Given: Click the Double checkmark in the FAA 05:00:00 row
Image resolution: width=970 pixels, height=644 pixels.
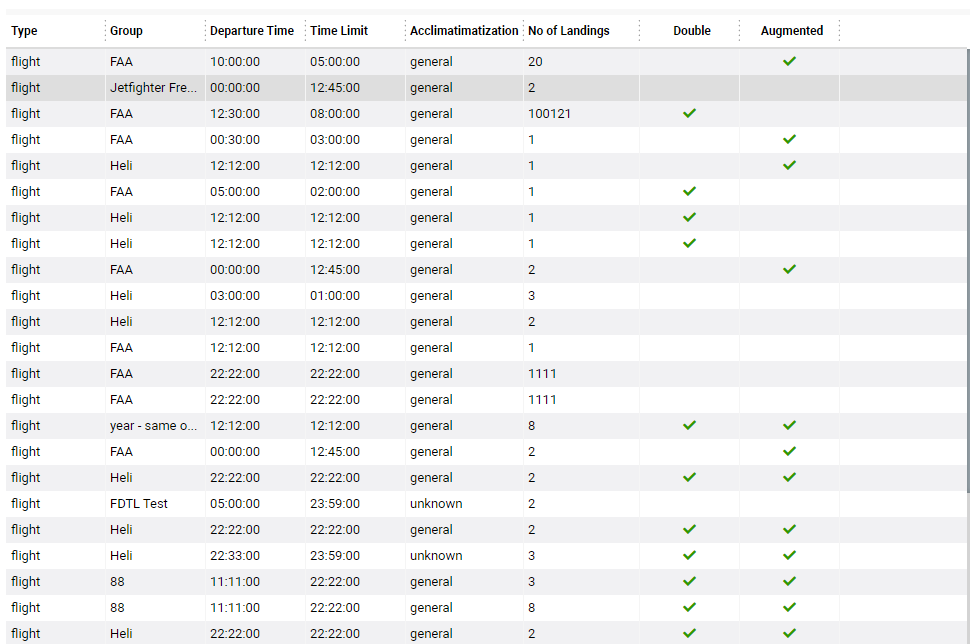Looking at the screenshot, I should [x=689, y=191].
